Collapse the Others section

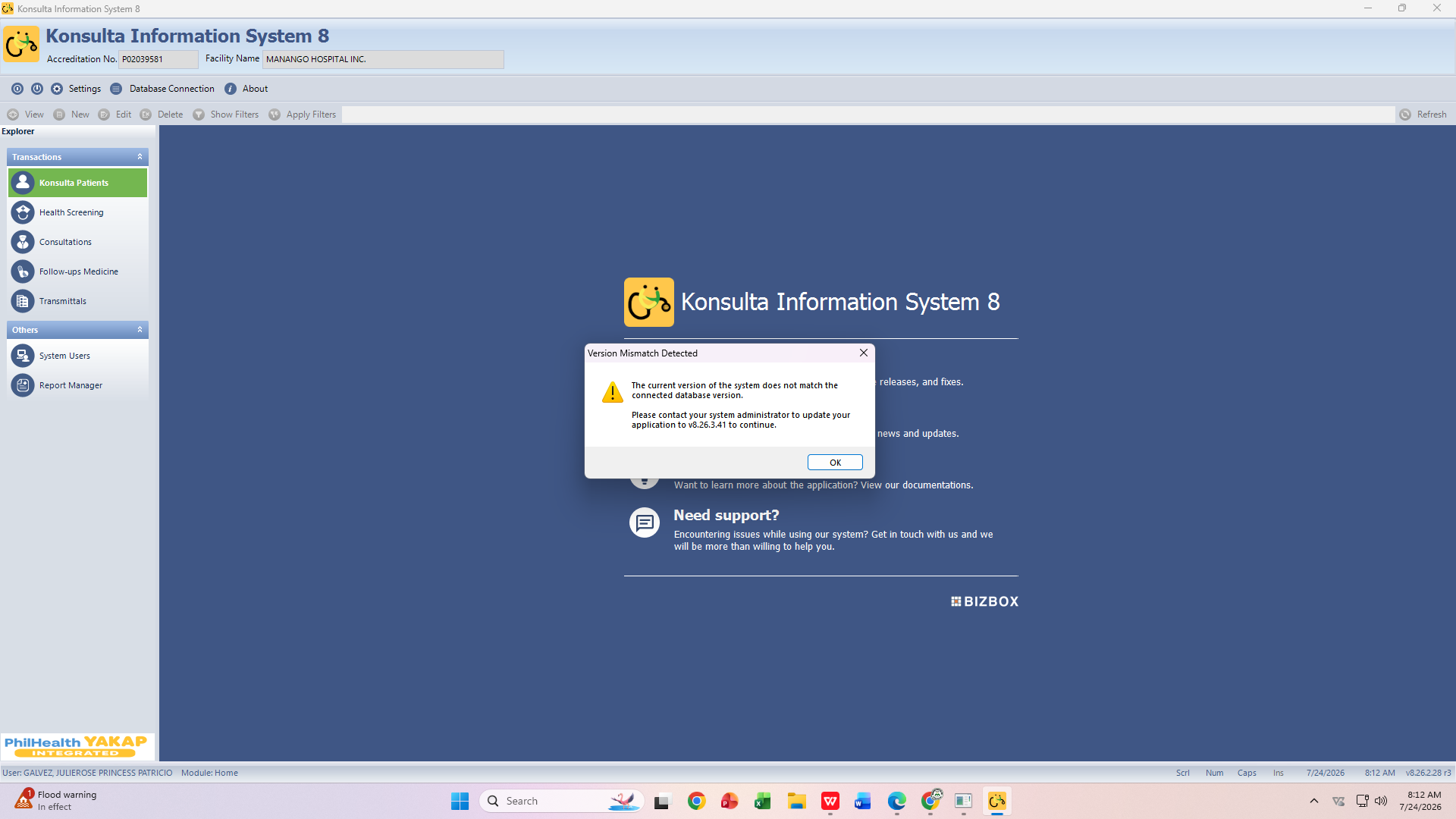[140, 330]
